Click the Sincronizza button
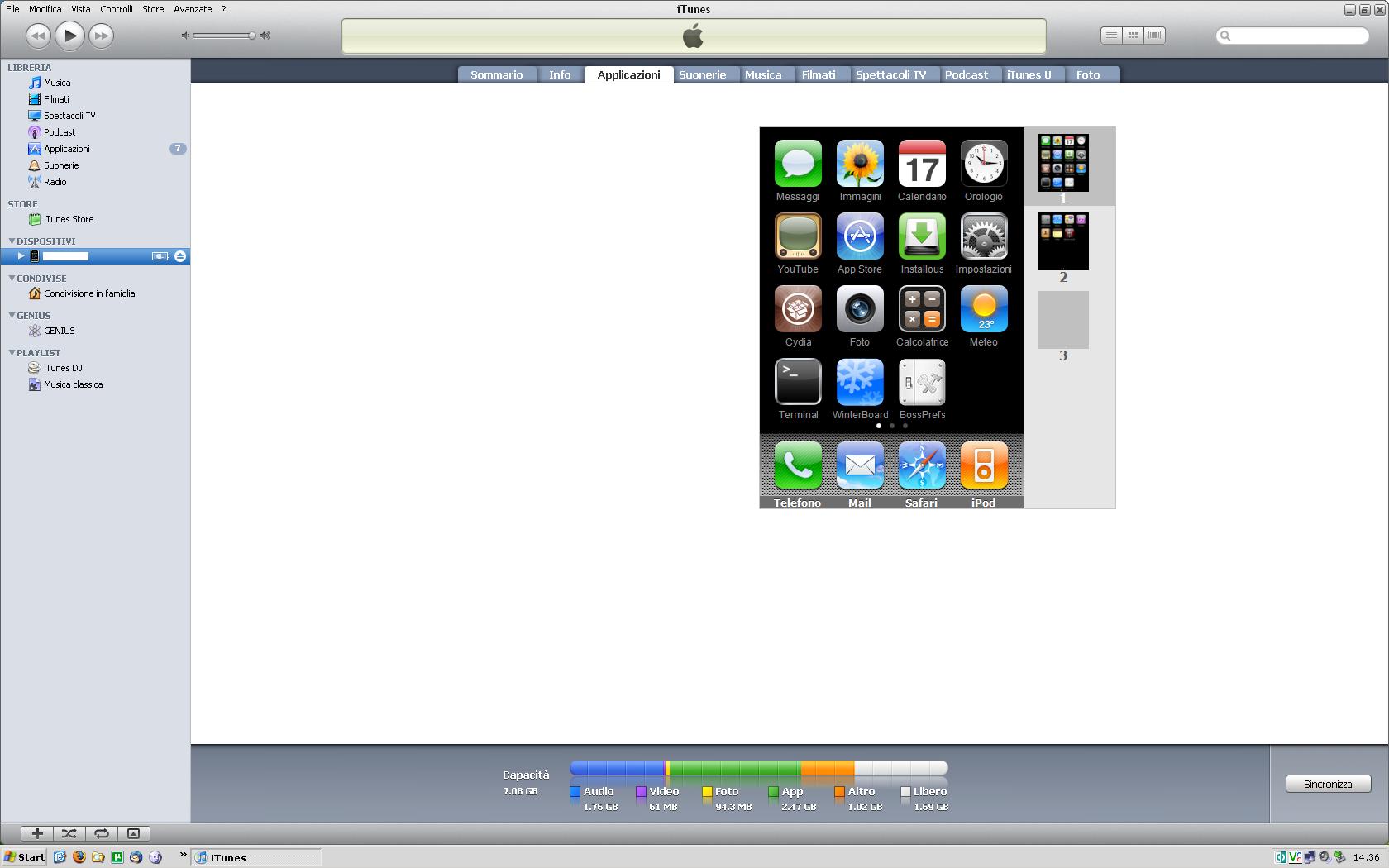Viewport: 1389px width, 868px height. coord(1328,784)
